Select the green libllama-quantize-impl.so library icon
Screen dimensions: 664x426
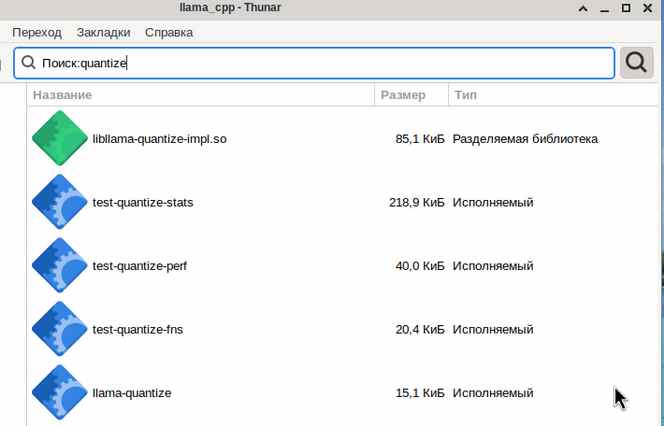click(60, 138)
